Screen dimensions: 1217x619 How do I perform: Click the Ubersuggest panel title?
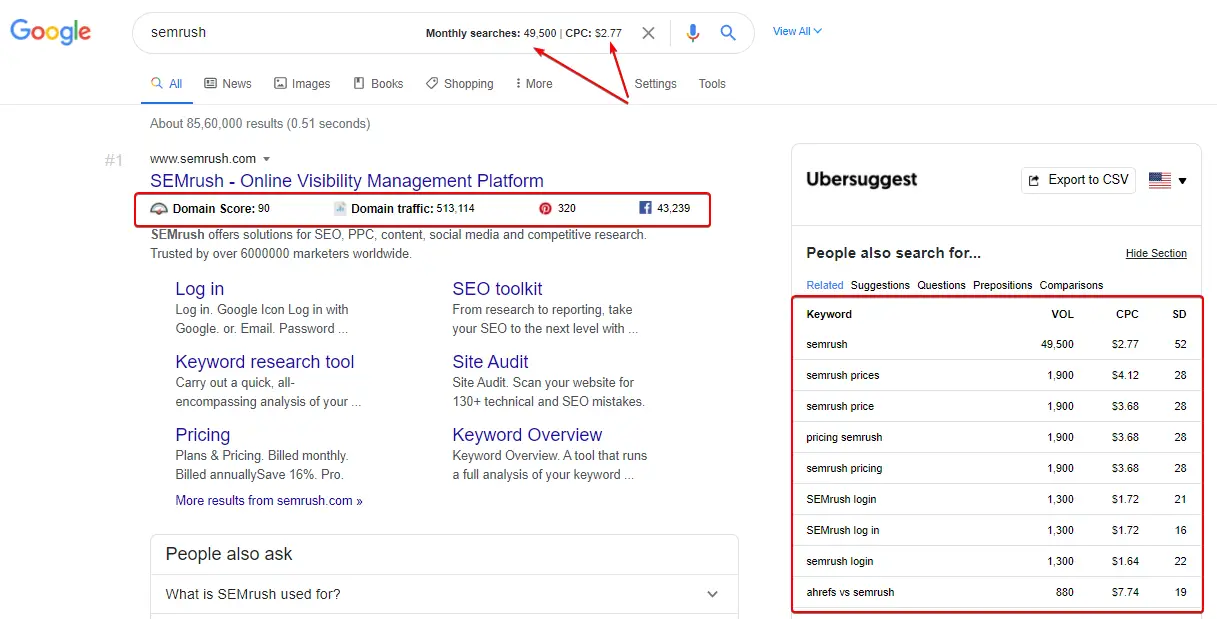[861, 180]
